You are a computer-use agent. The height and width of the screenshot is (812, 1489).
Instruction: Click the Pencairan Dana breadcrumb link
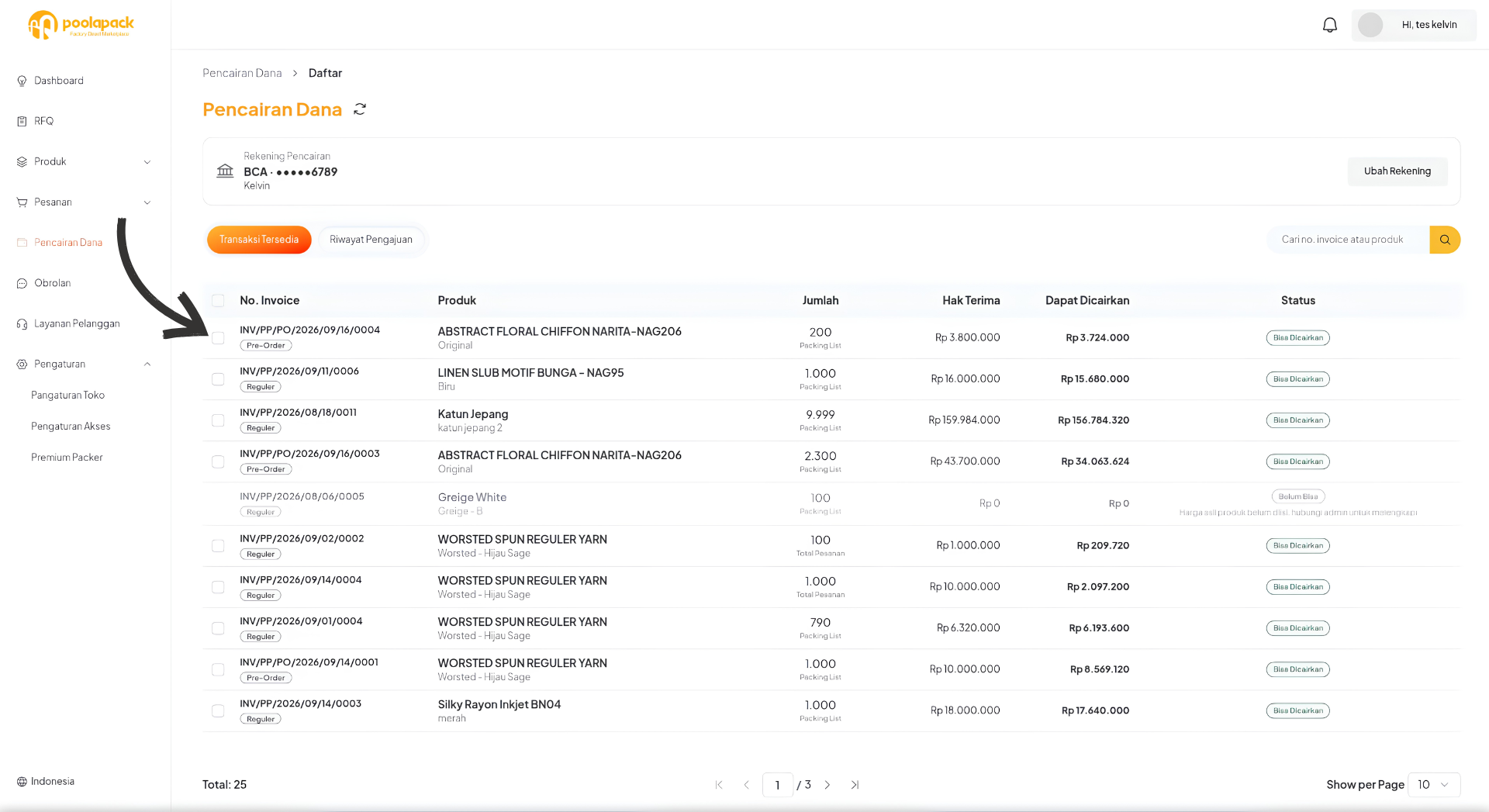242,73
